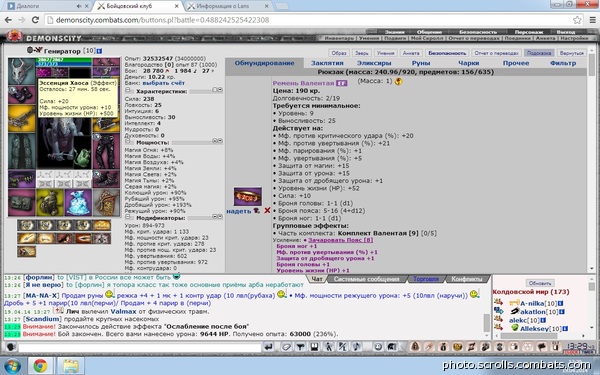600x375 pixels.
Task: Collapse the Мощность section
Action: point(128,142)
